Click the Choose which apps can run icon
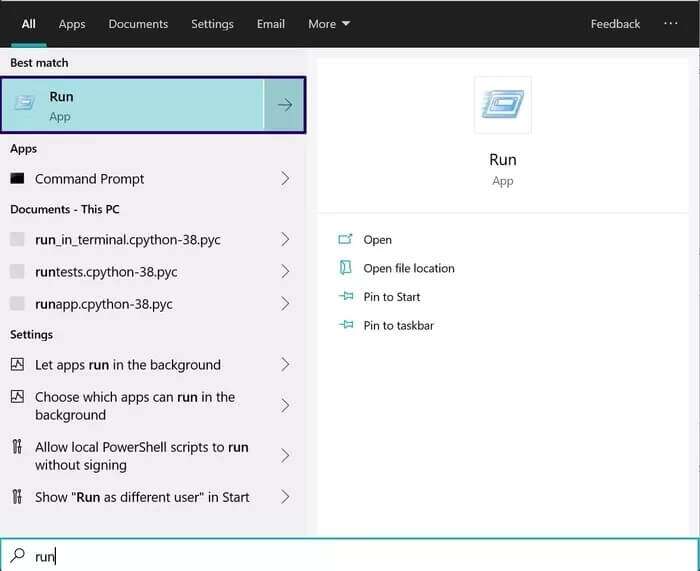 pos(17,396)
